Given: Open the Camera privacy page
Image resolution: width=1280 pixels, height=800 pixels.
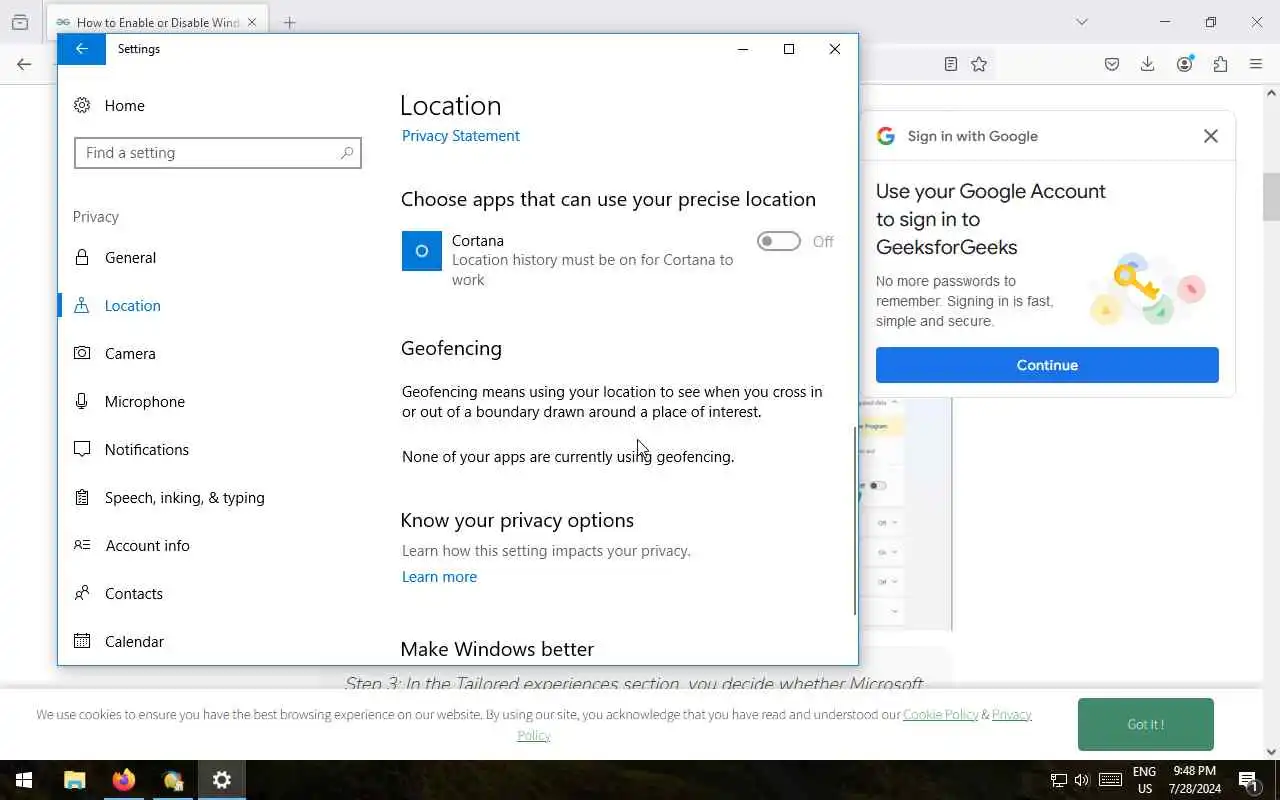Looking at the screenshot, I should [130, 353].
